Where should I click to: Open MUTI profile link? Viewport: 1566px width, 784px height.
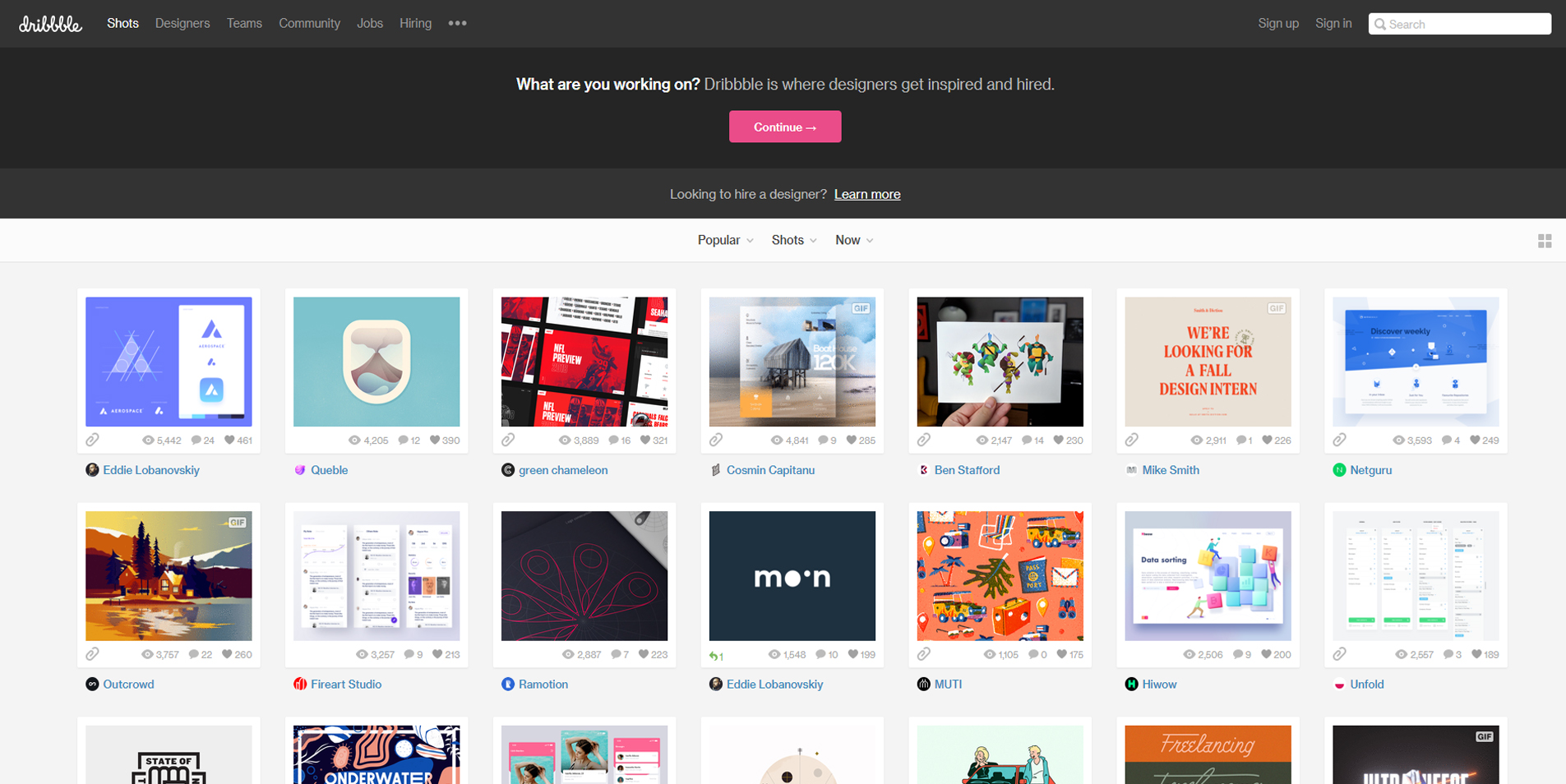tap(948, 684)
